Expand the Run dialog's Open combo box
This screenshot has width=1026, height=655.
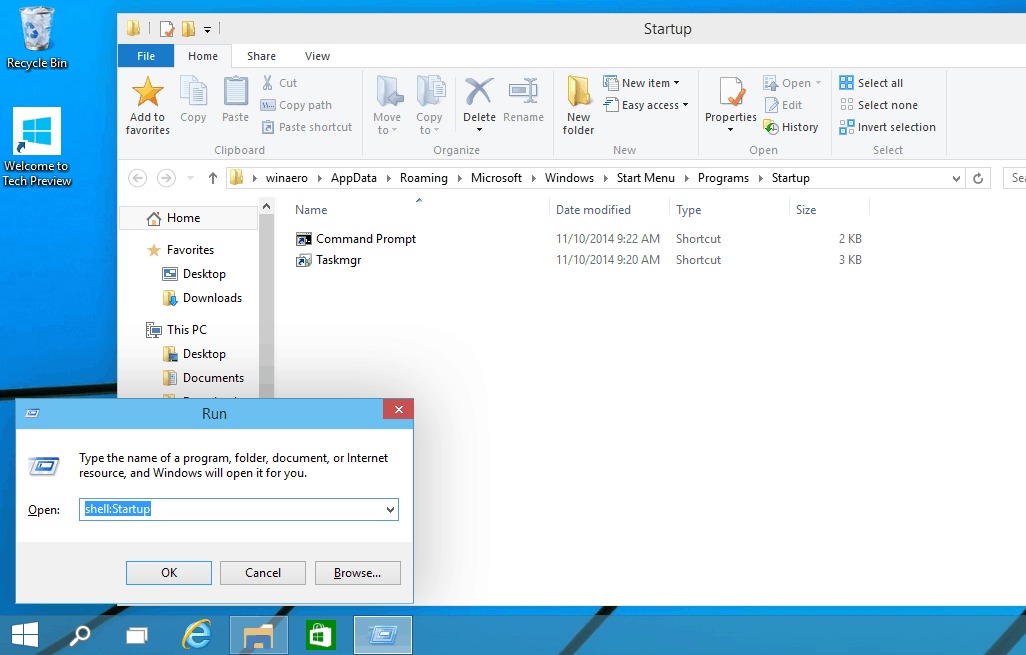[390, 509]
